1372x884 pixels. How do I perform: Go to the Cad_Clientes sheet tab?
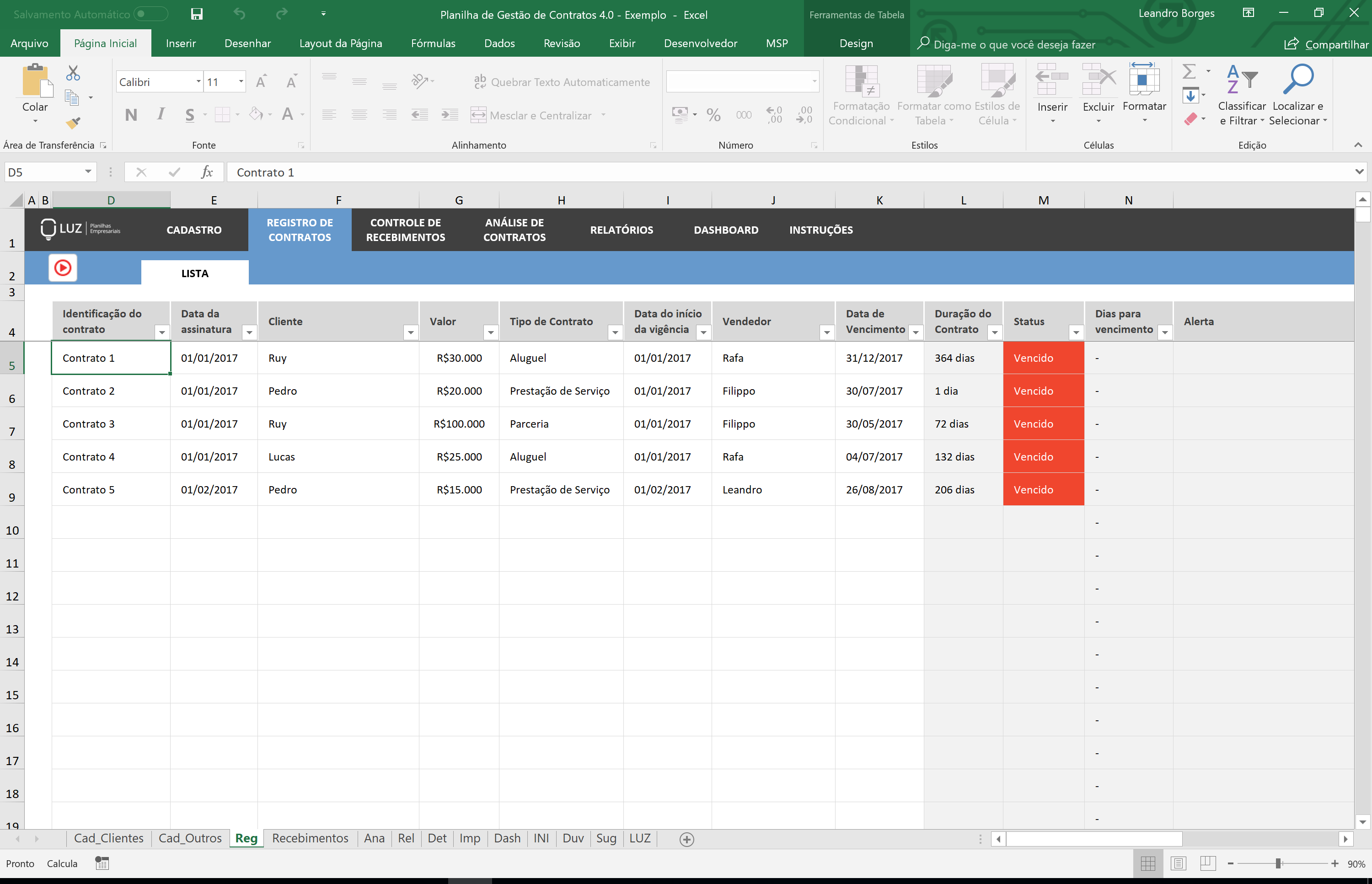click(x=108, y=839)
